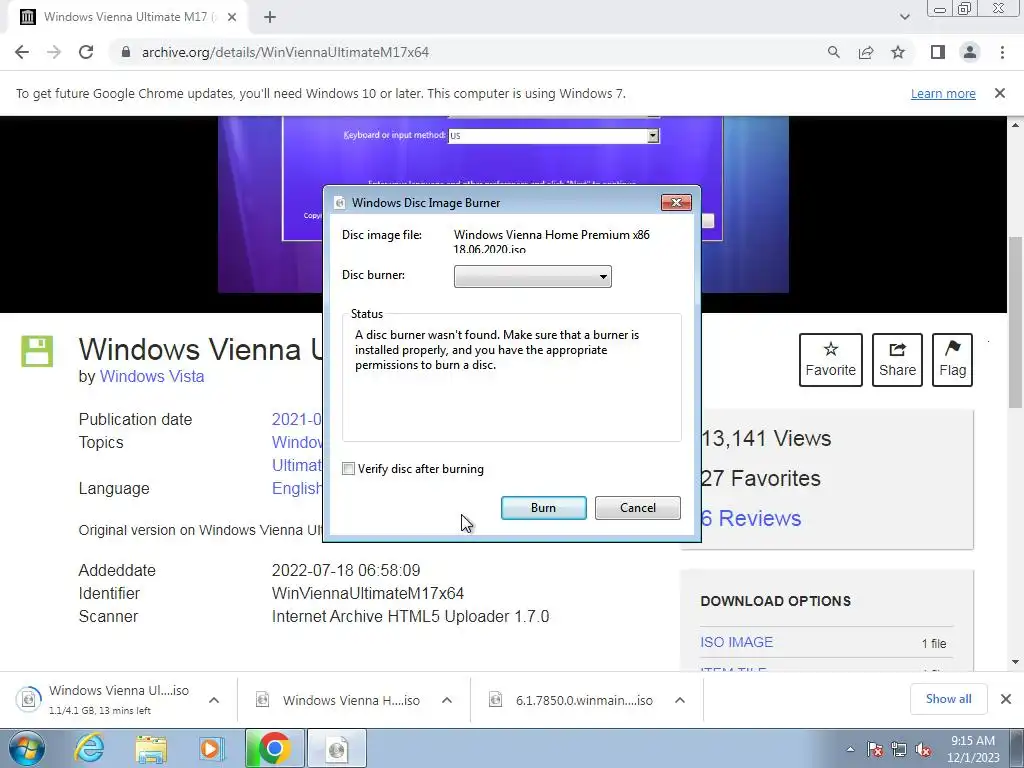Open Chrome's zoom search icon in address bar
The height and width of the screenshot is (768, 1024).
[x=833, y=52]
